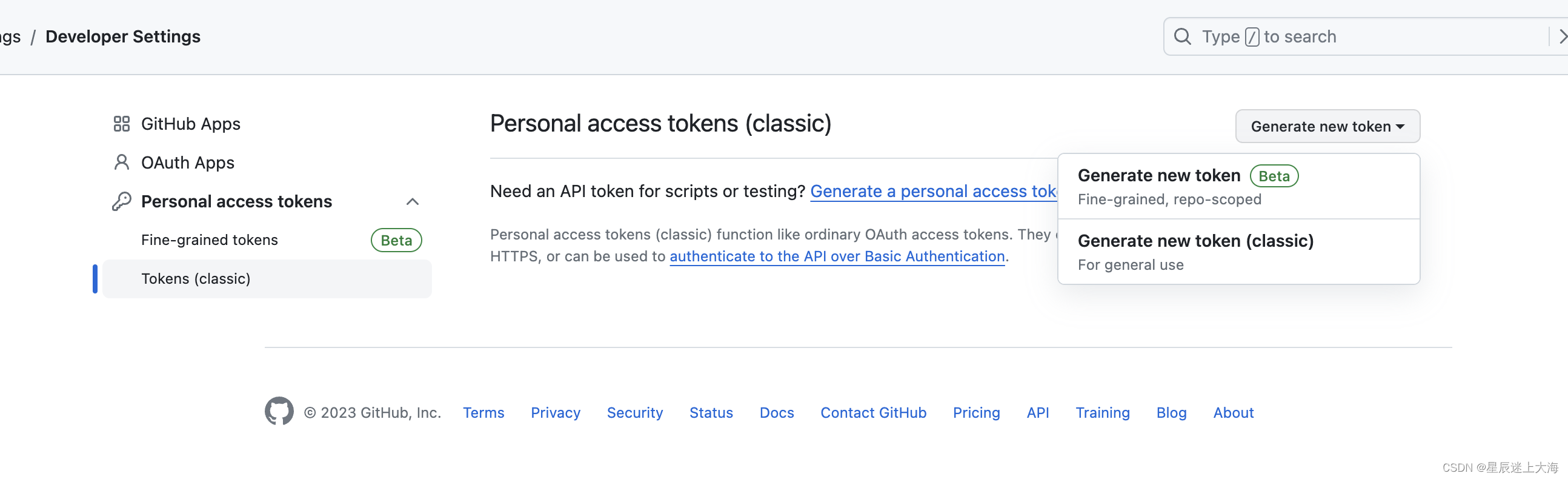Open the Terms footer link
The image size is (1568, 479).
(483, 412)
